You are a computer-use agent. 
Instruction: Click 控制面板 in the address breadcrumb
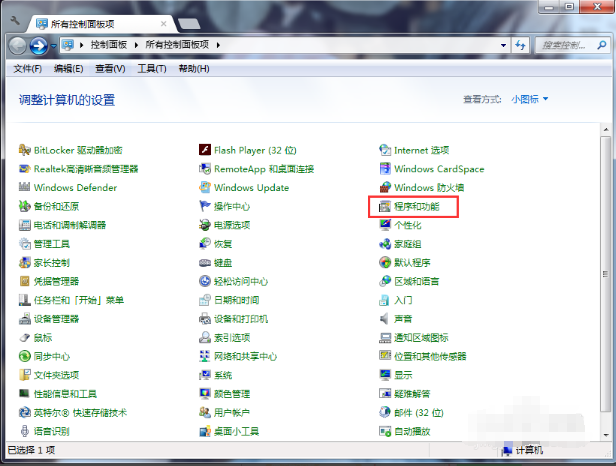pos(109,45)
